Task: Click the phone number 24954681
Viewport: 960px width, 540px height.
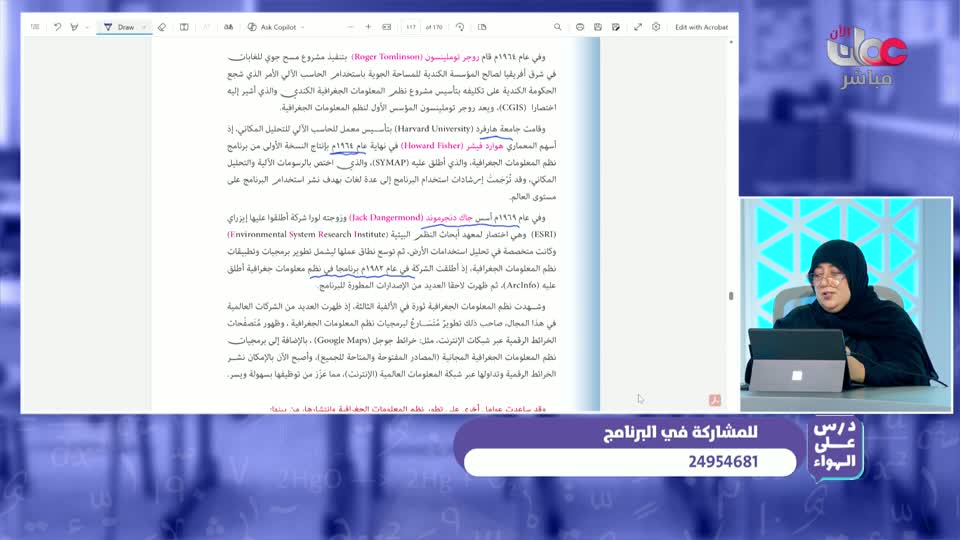Action: click(x=722, y=462)
